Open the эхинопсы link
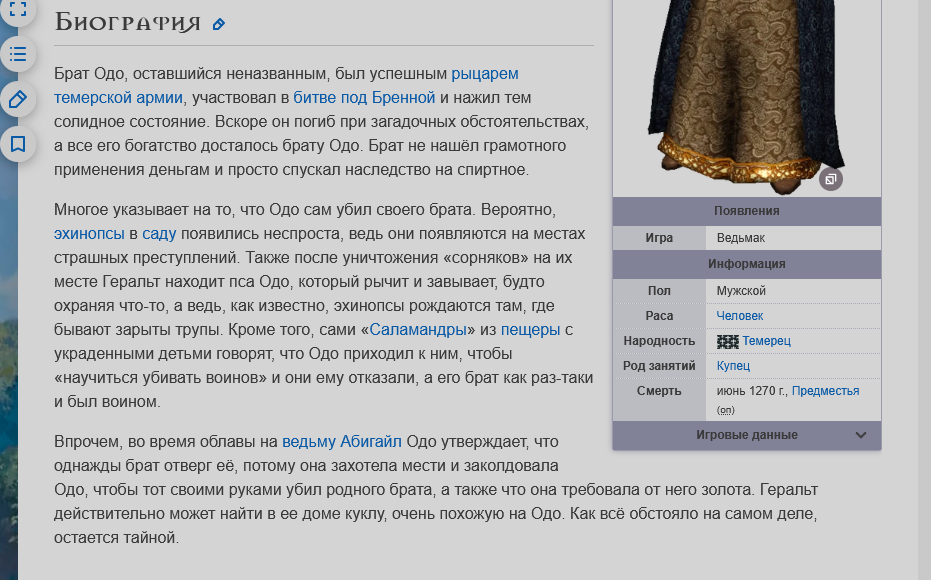The image size is (931, 580). click(x=89, y=234)
